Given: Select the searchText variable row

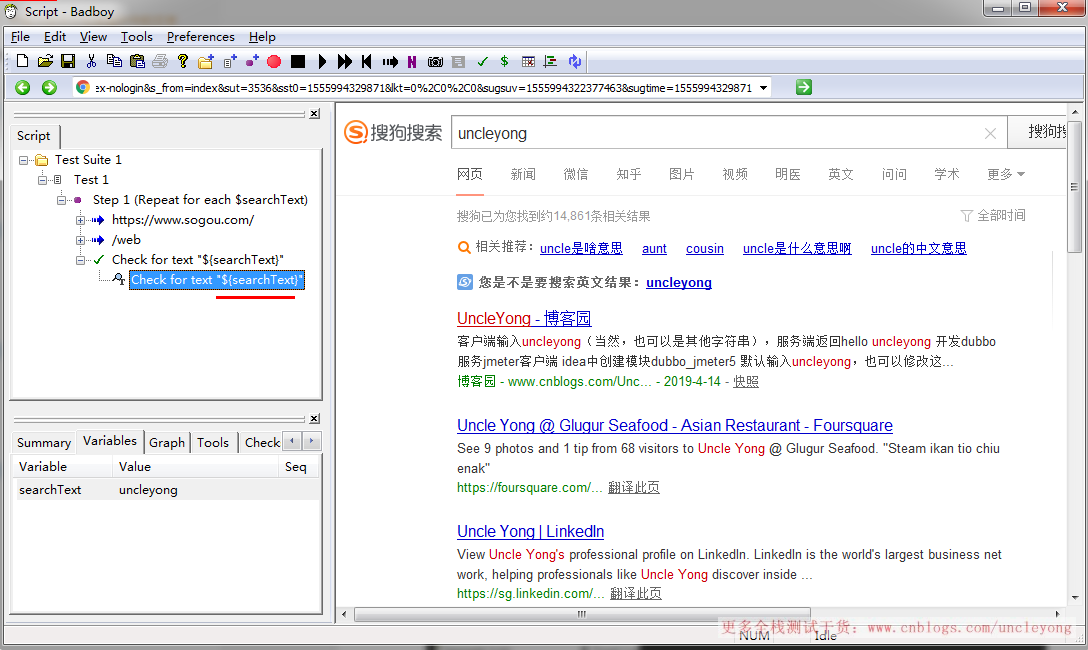Looking at the screenshot, I should pyautogui.click(x=166, y=490).
